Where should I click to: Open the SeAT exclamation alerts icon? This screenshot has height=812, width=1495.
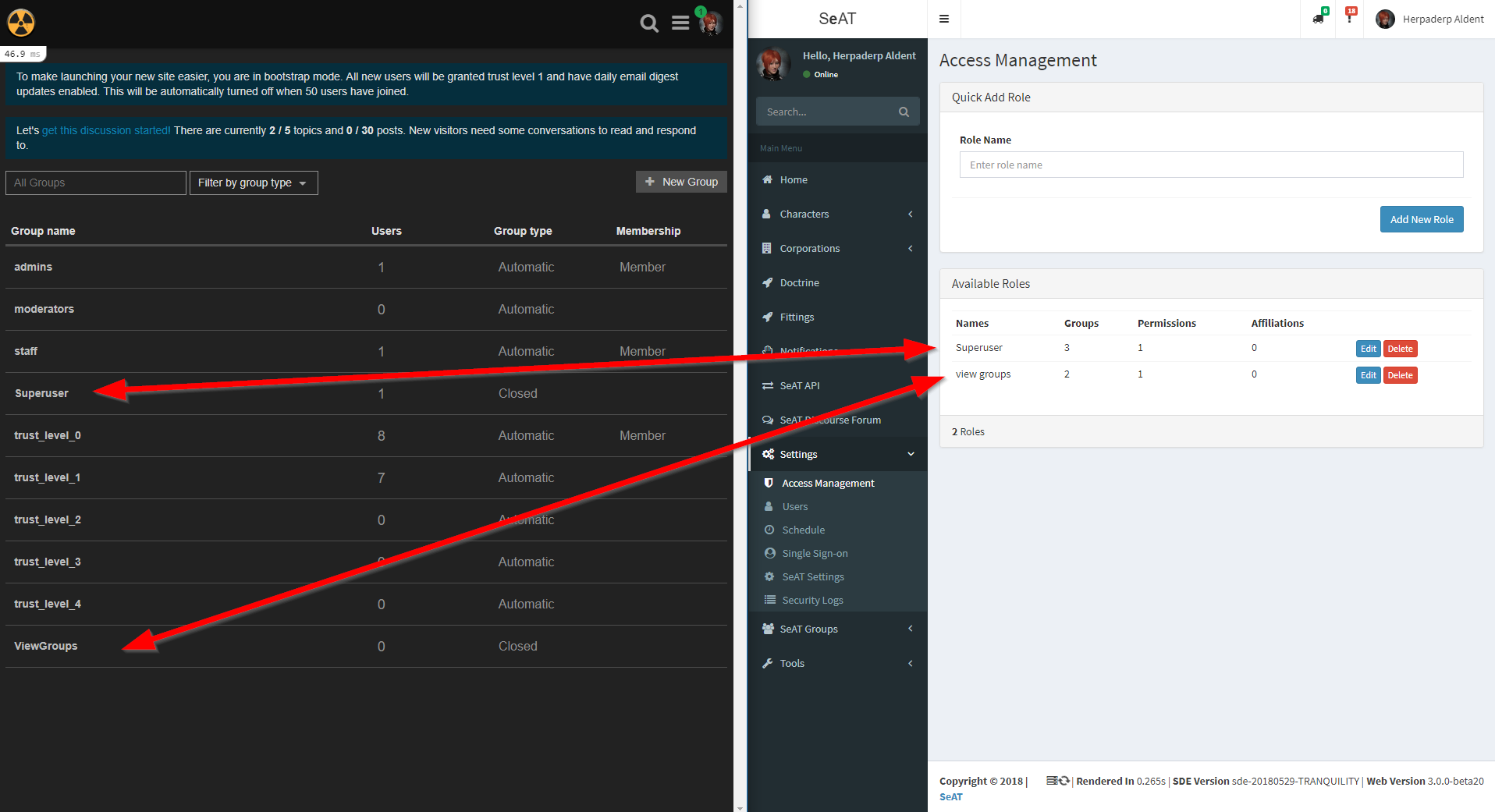click(1350, 17)
